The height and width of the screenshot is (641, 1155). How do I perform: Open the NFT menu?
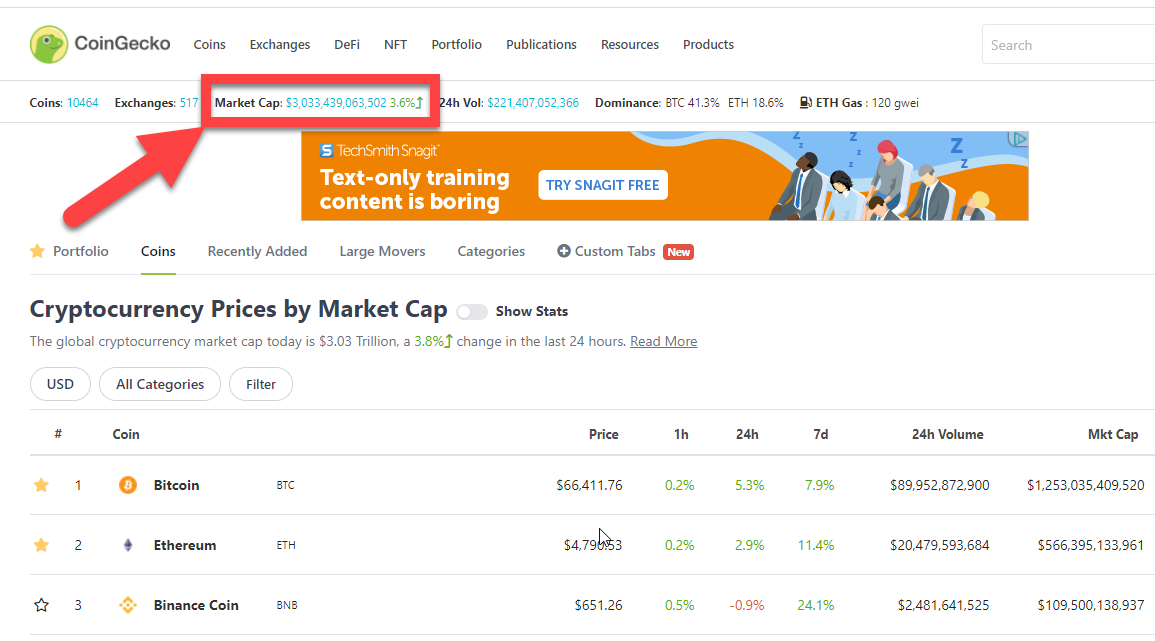396,44
